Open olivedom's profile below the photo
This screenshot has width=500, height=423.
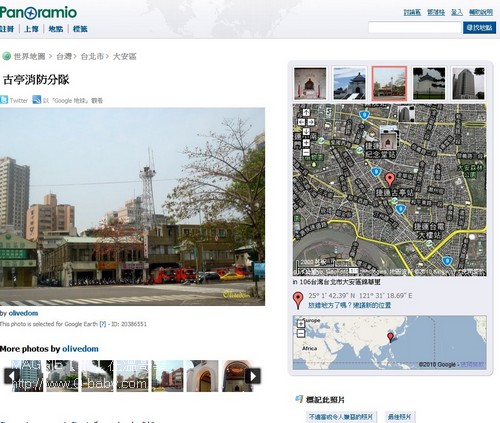[x=23, y=313]
